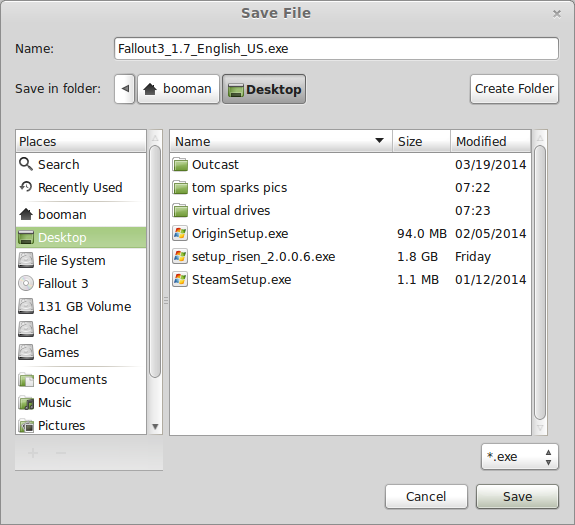Click the Save button
The width and height of the screenshot is (575, 525).
pos(517,496)
